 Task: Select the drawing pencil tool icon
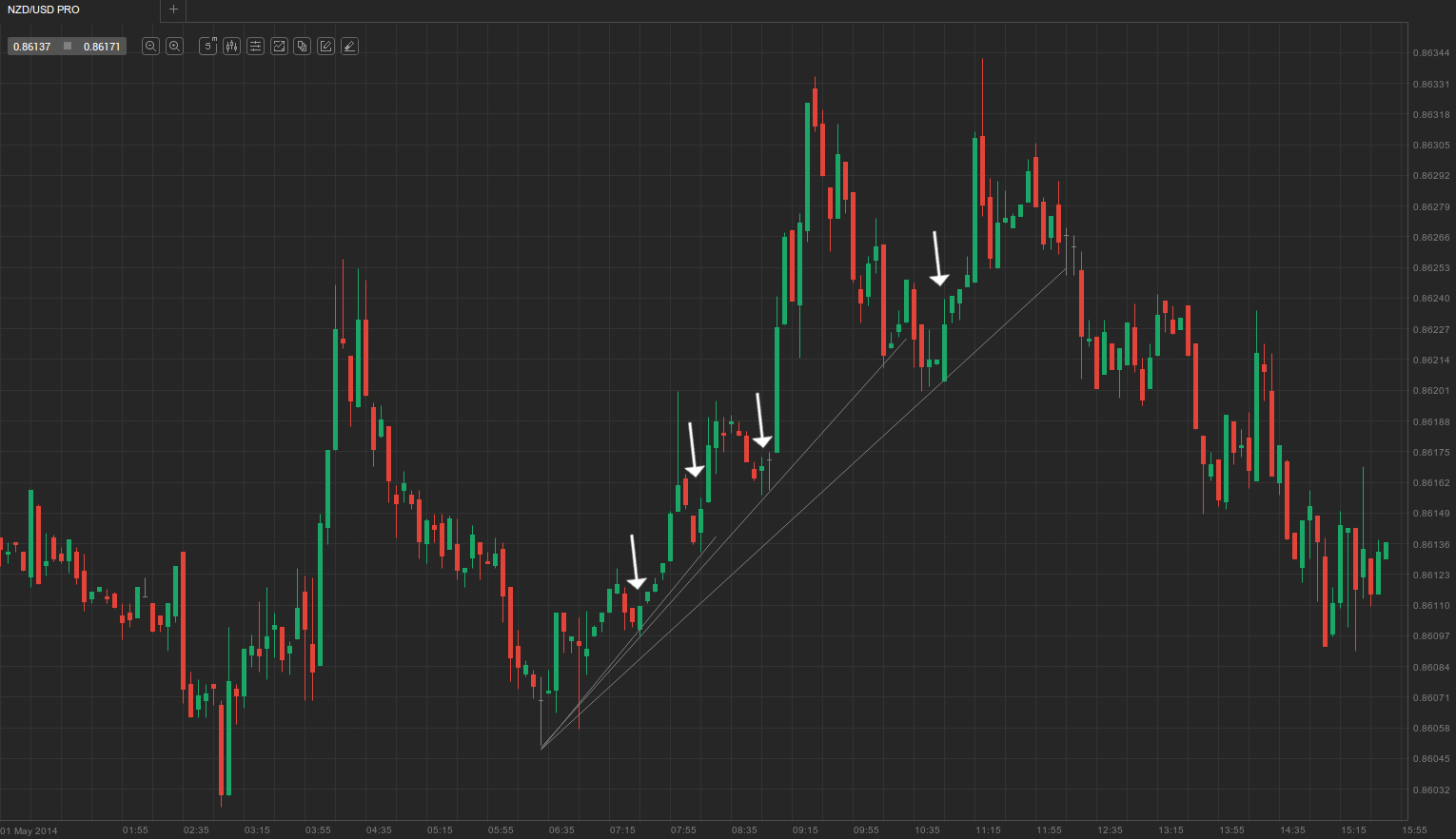click(325, 46)
